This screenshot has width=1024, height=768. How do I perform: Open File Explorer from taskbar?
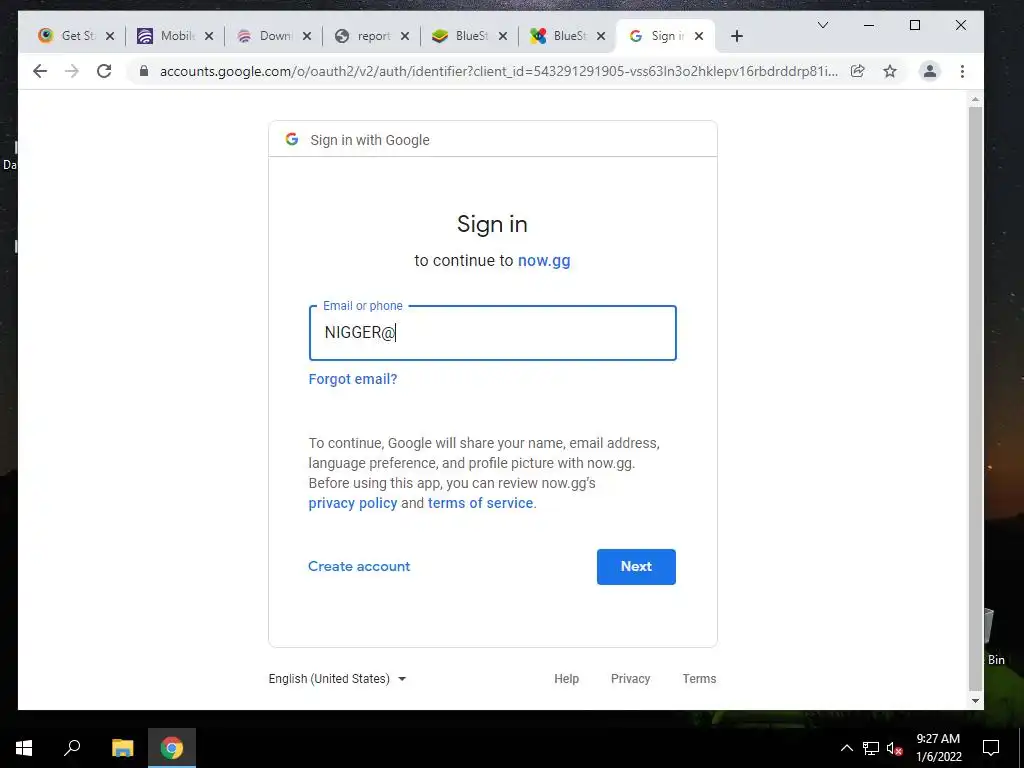(x=122, y=748)
